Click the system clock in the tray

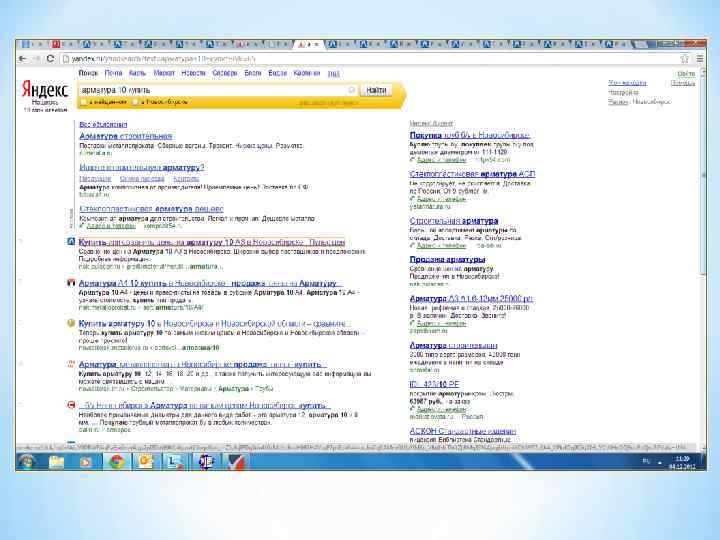682,462
